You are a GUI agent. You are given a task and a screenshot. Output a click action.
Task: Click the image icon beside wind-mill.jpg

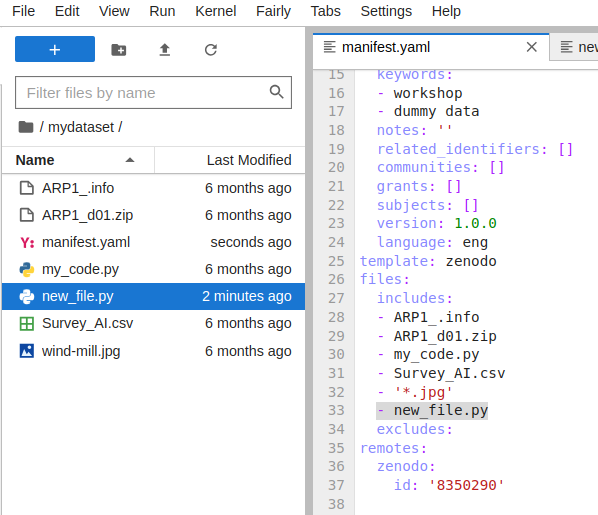27,351
